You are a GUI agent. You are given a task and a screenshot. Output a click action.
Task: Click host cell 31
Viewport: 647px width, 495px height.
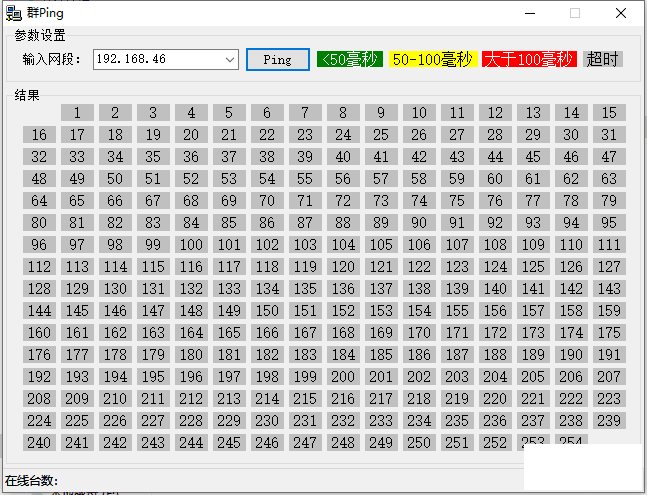(609, 134)
